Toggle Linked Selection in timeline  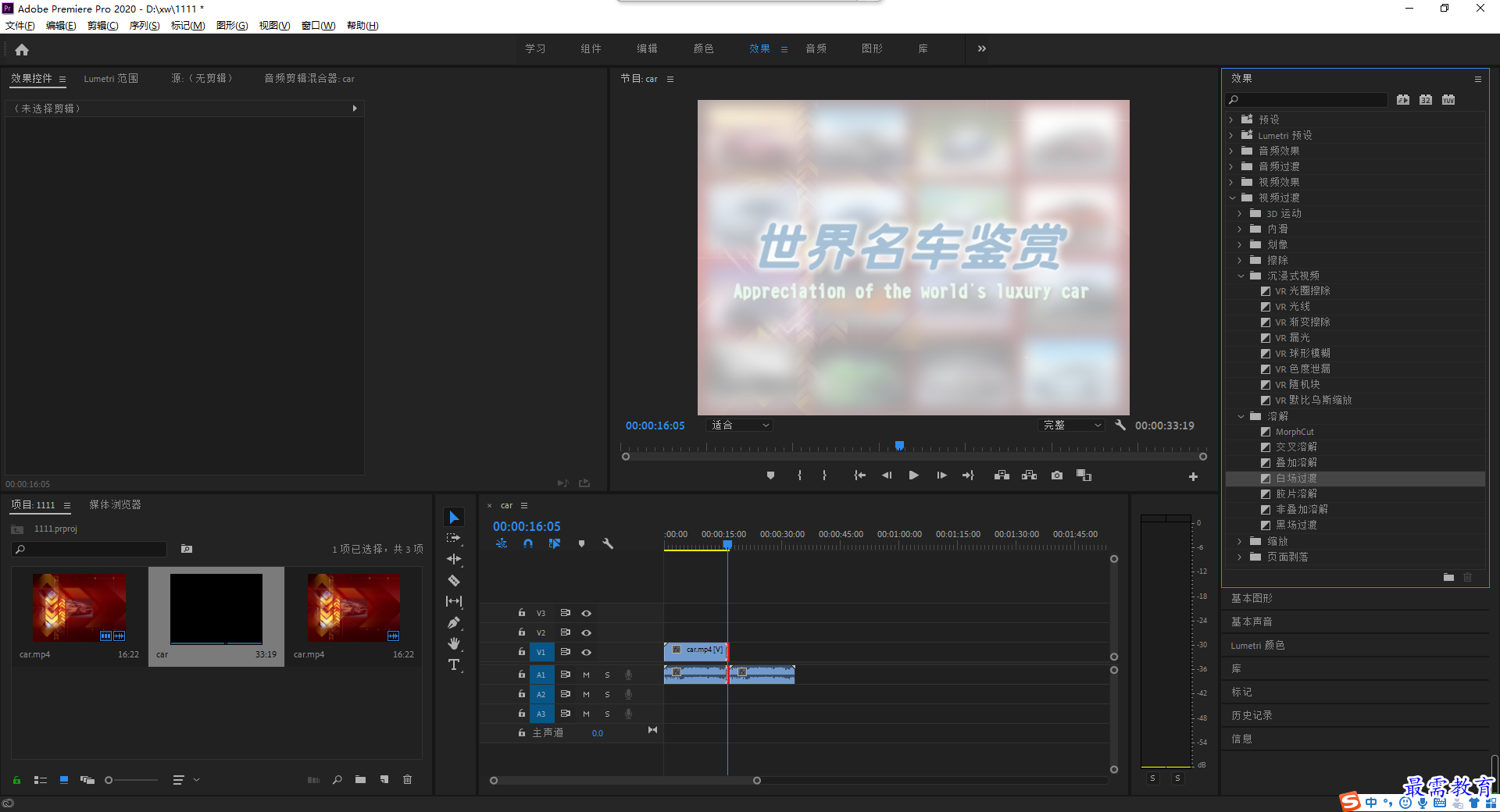555,543
